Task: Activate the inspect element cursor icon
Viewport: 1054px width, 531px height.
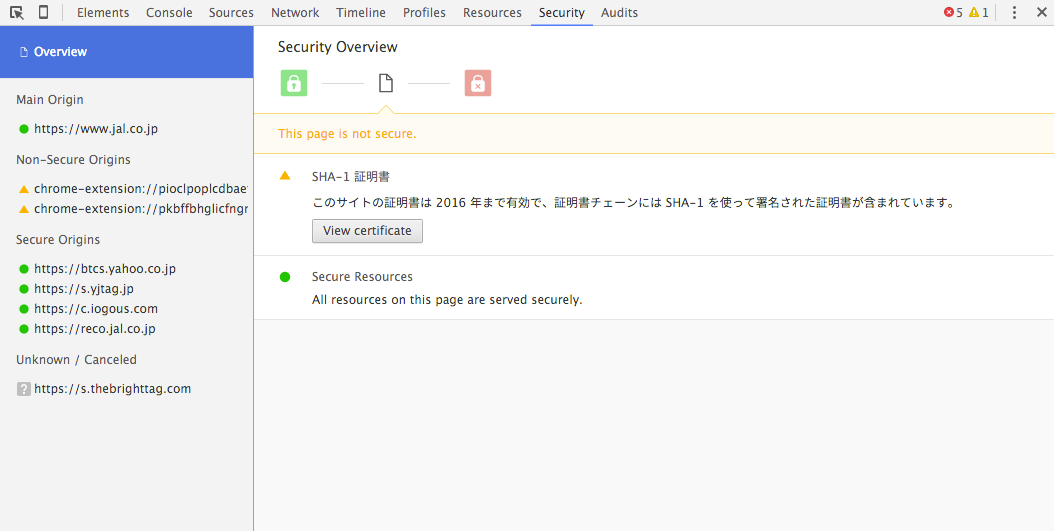Action: (17, 13)
